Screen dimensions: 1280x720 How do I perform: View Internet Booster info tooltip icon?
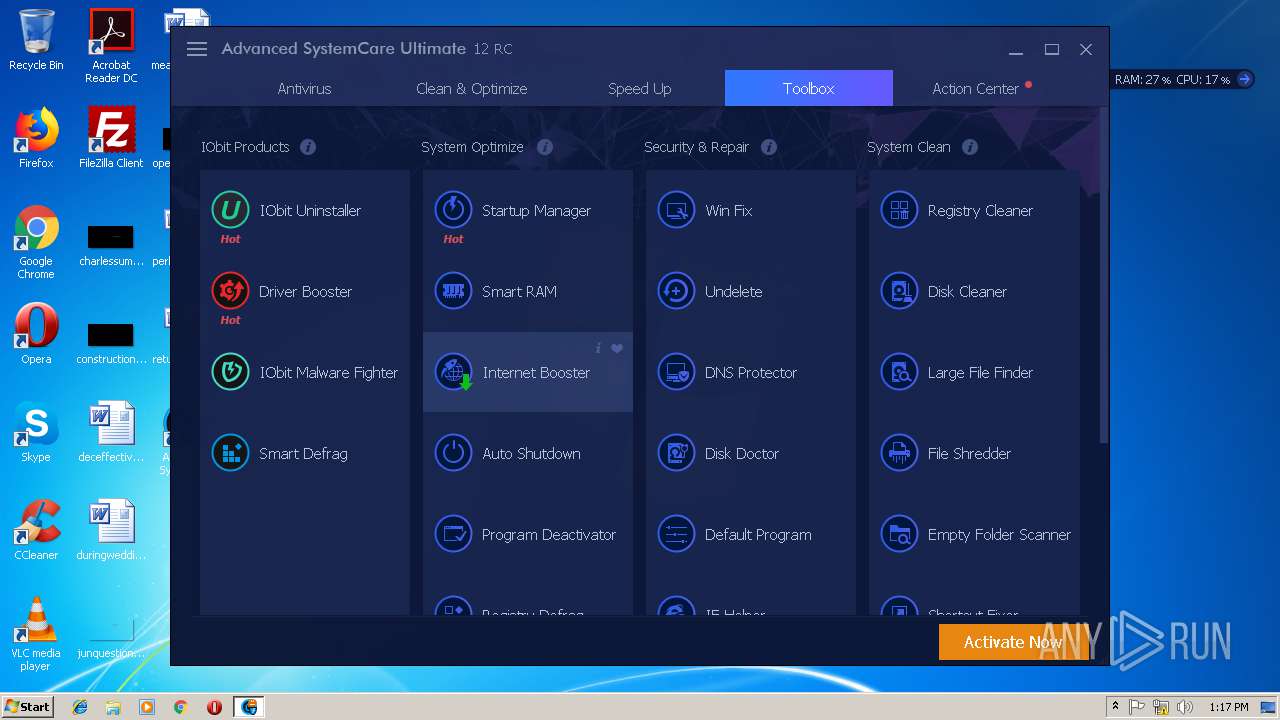click(598, 348)
